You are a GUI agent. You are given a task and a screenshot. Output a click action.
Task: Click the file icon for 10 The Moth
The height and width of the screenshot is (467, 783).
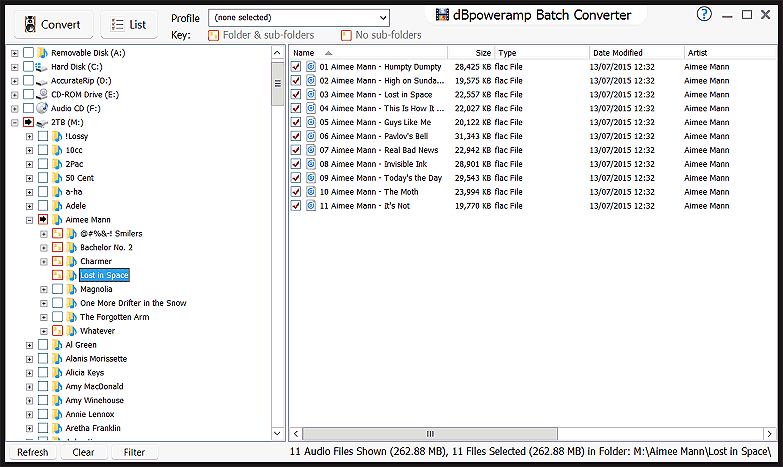311,192
